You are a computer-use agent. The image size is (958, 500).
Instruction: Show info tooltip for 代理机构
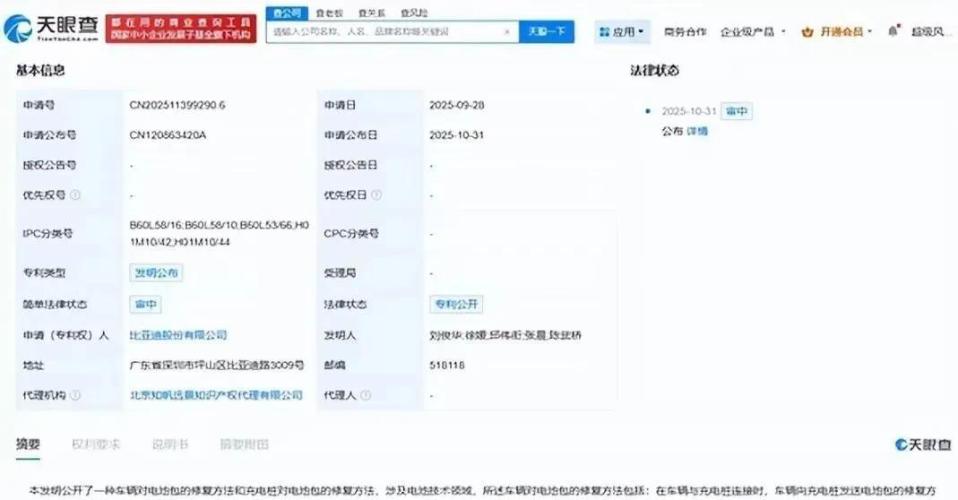click(x=75, y=395)
